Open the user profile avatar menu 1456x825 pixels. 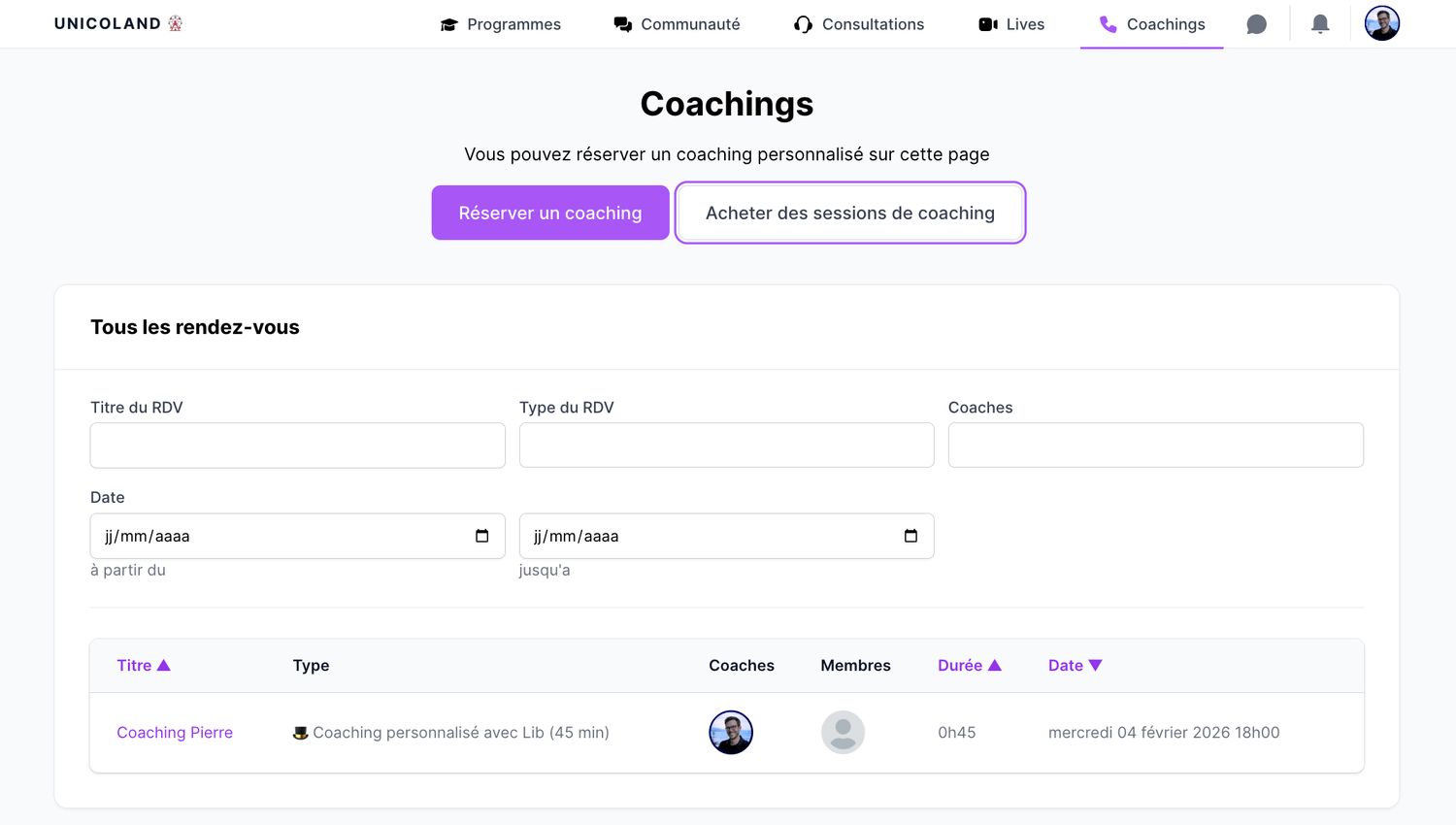(1381, 23)
